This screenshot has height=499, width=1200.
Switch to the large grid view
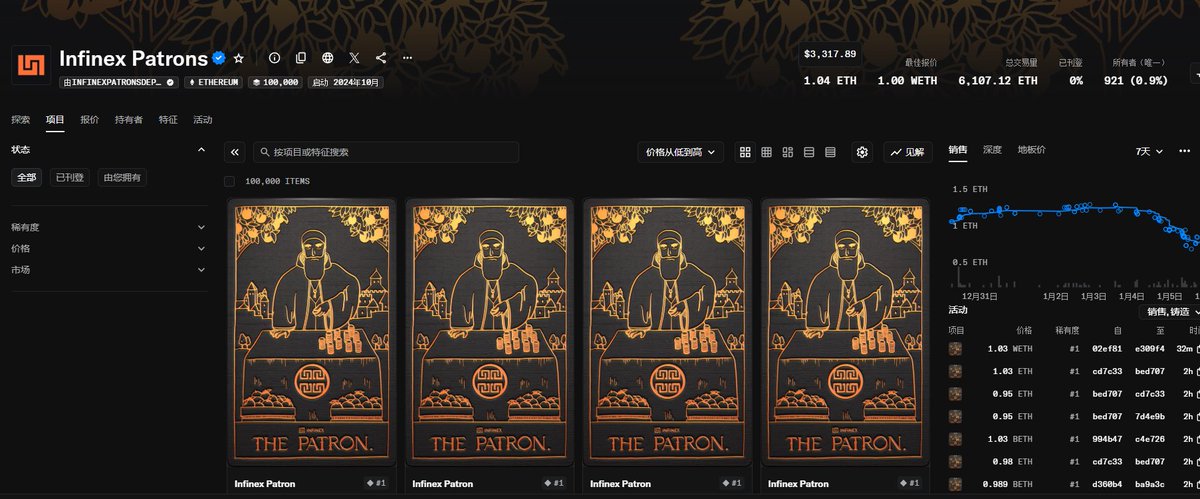[745, 152]
